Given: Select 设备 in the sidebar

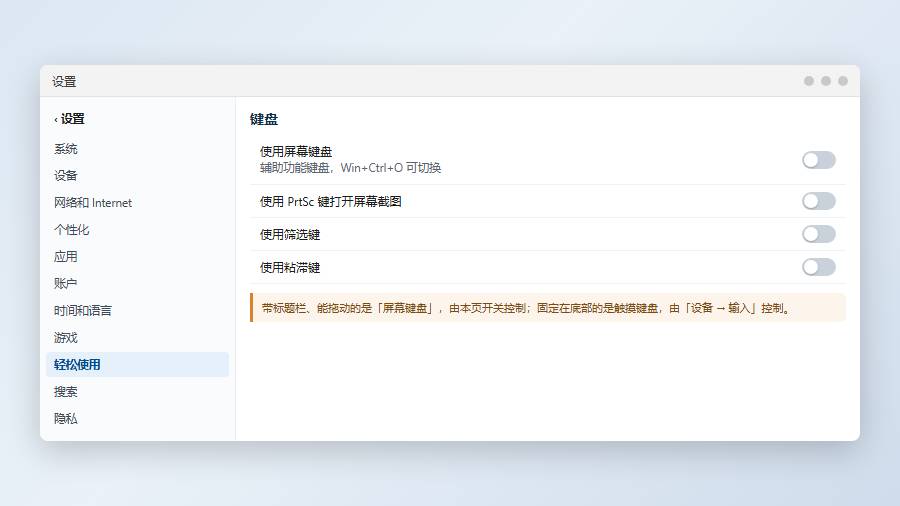Looking at the screenshot, I should [137, 176].
